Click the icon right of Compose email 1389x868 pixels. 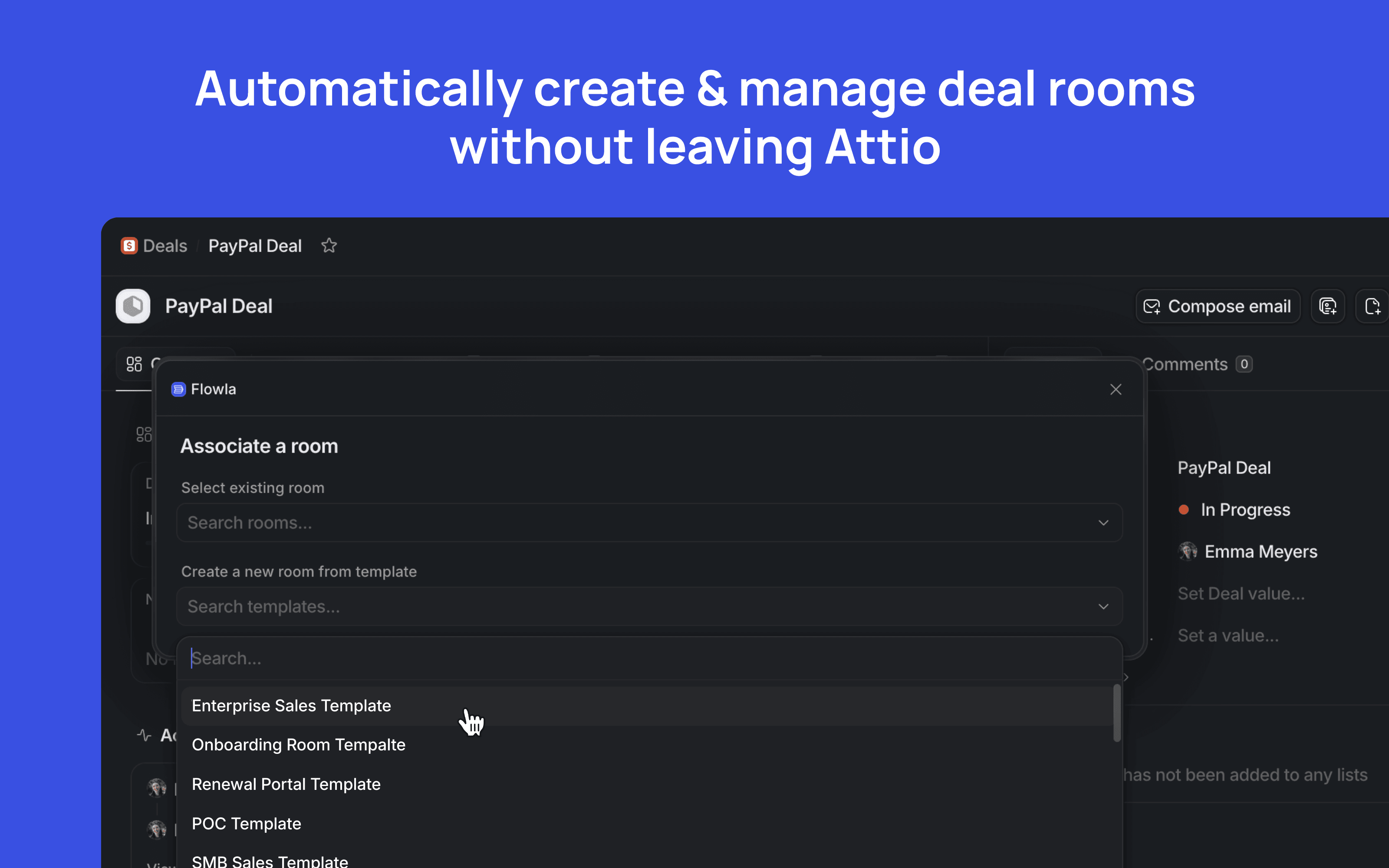[x=1328, y=306]
